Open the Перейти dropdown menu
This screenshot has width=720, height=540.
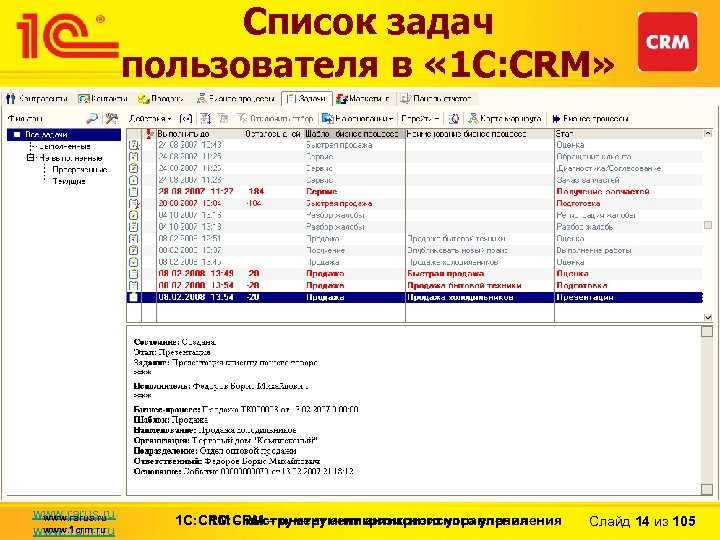pyautogui.click(x=420, y=119)
